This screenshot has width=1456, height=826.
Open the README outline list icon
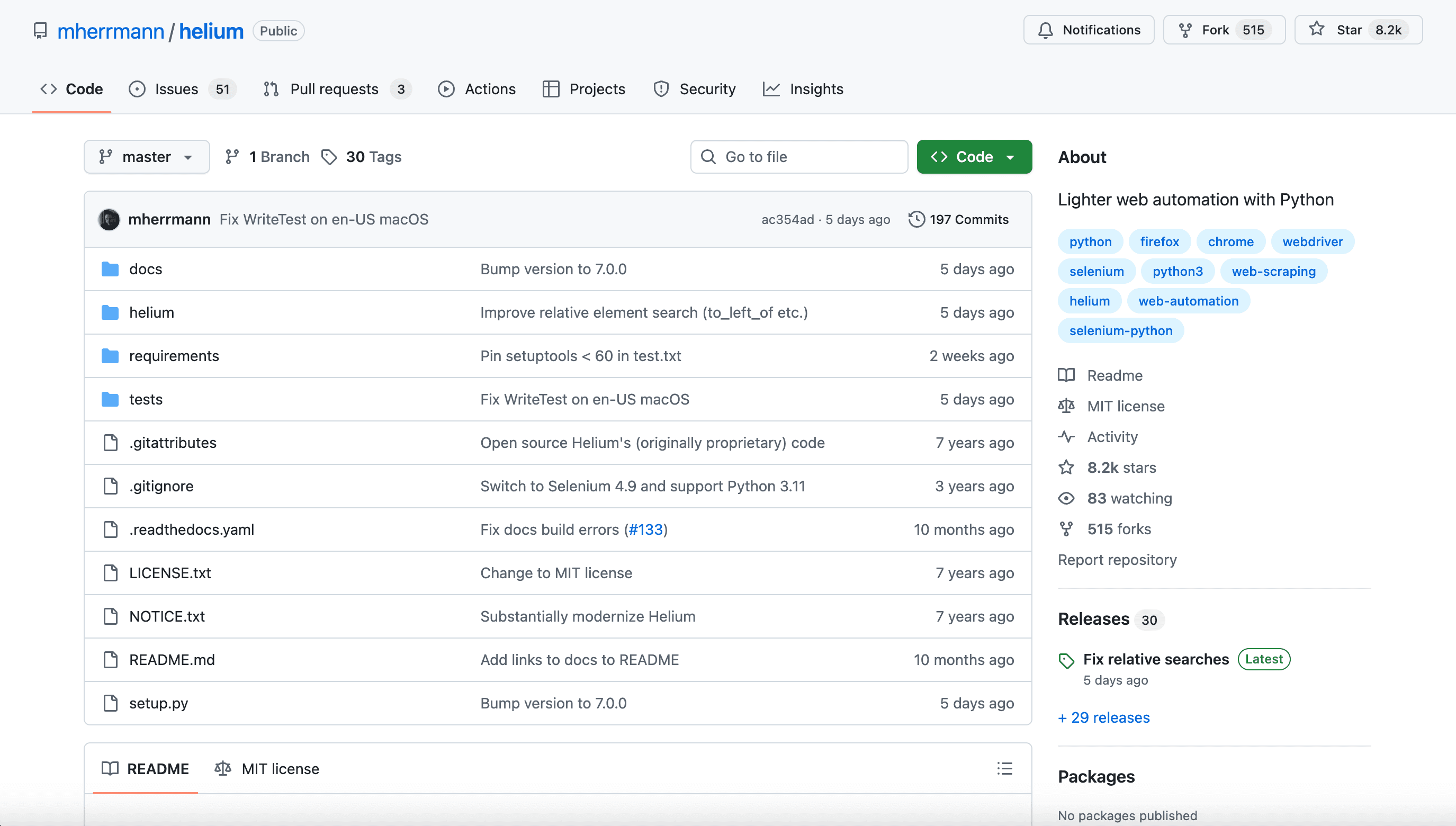point(1004,768)
